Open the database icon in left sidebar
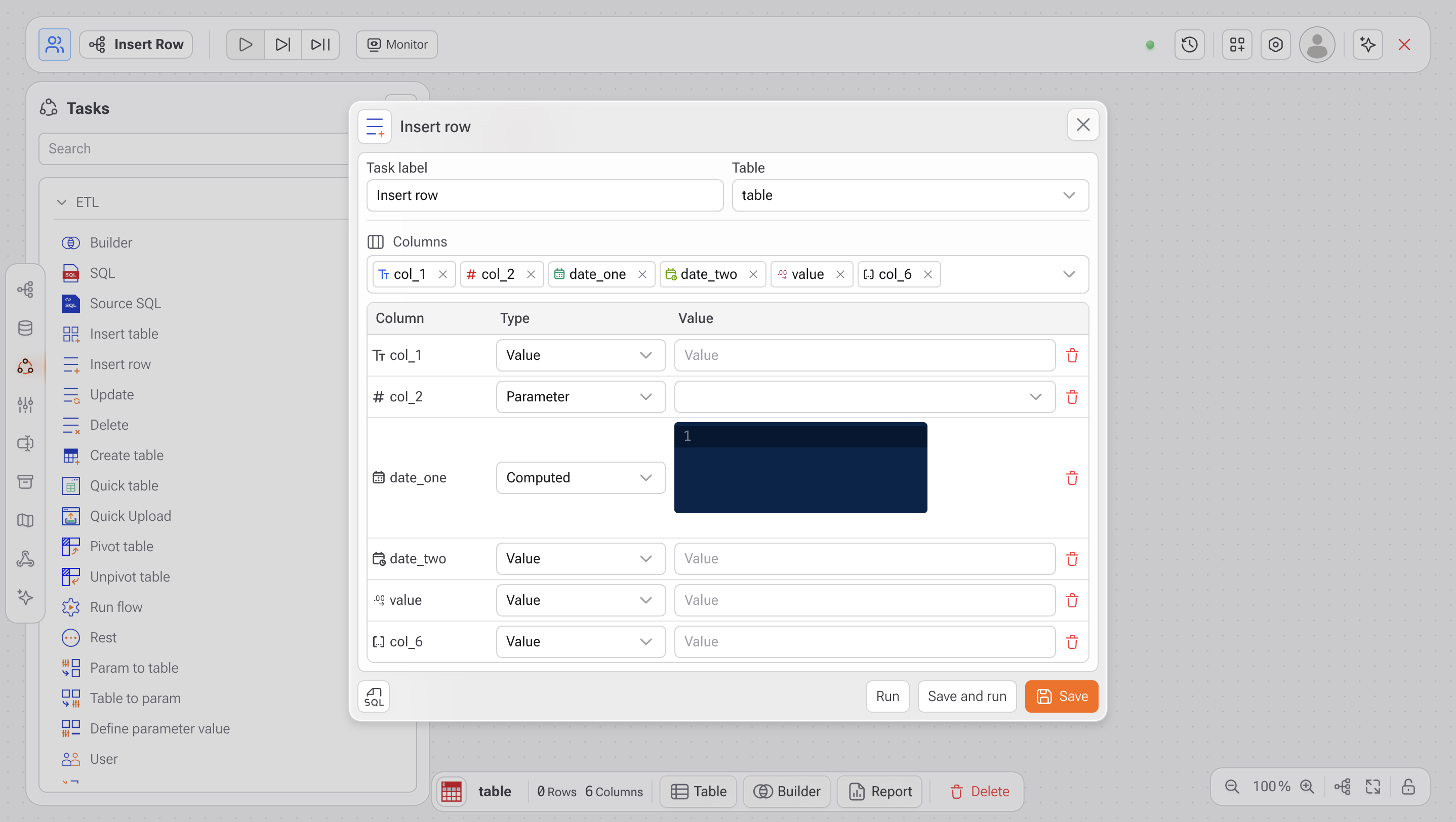The width and height of the screenshot is (1456, 822). pyautogui.click(x=25, y=328)
